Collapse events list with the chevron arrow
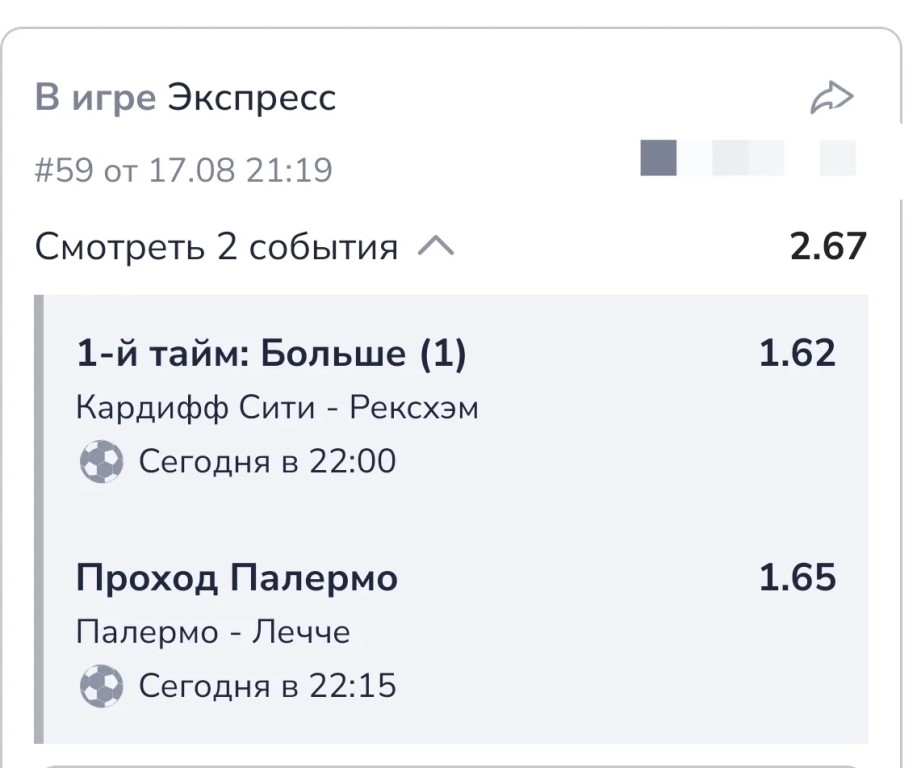 (x=435, y=246)
